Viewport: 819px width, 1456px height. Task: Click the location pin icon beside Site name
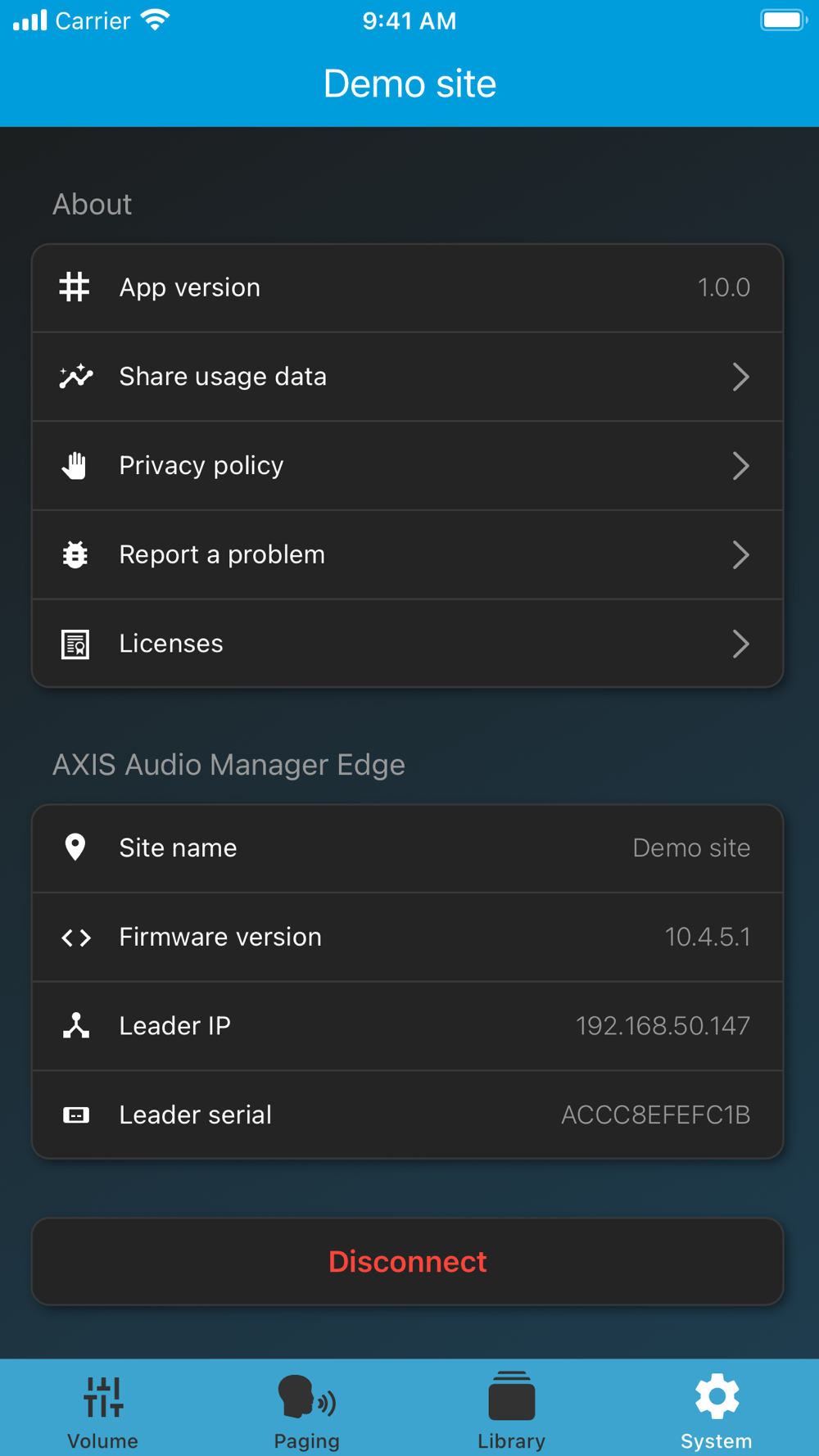click(x=75, y=848)
